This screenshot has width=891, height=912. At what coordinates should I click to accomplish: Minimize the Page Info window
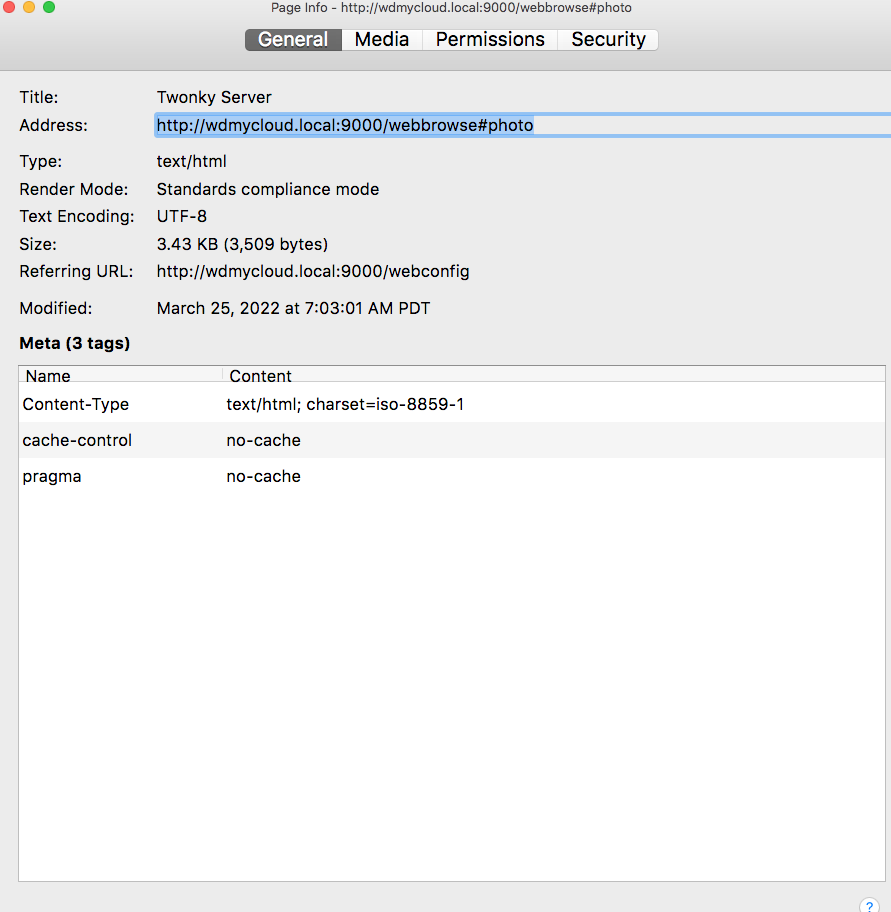click(x=29, y=7)
